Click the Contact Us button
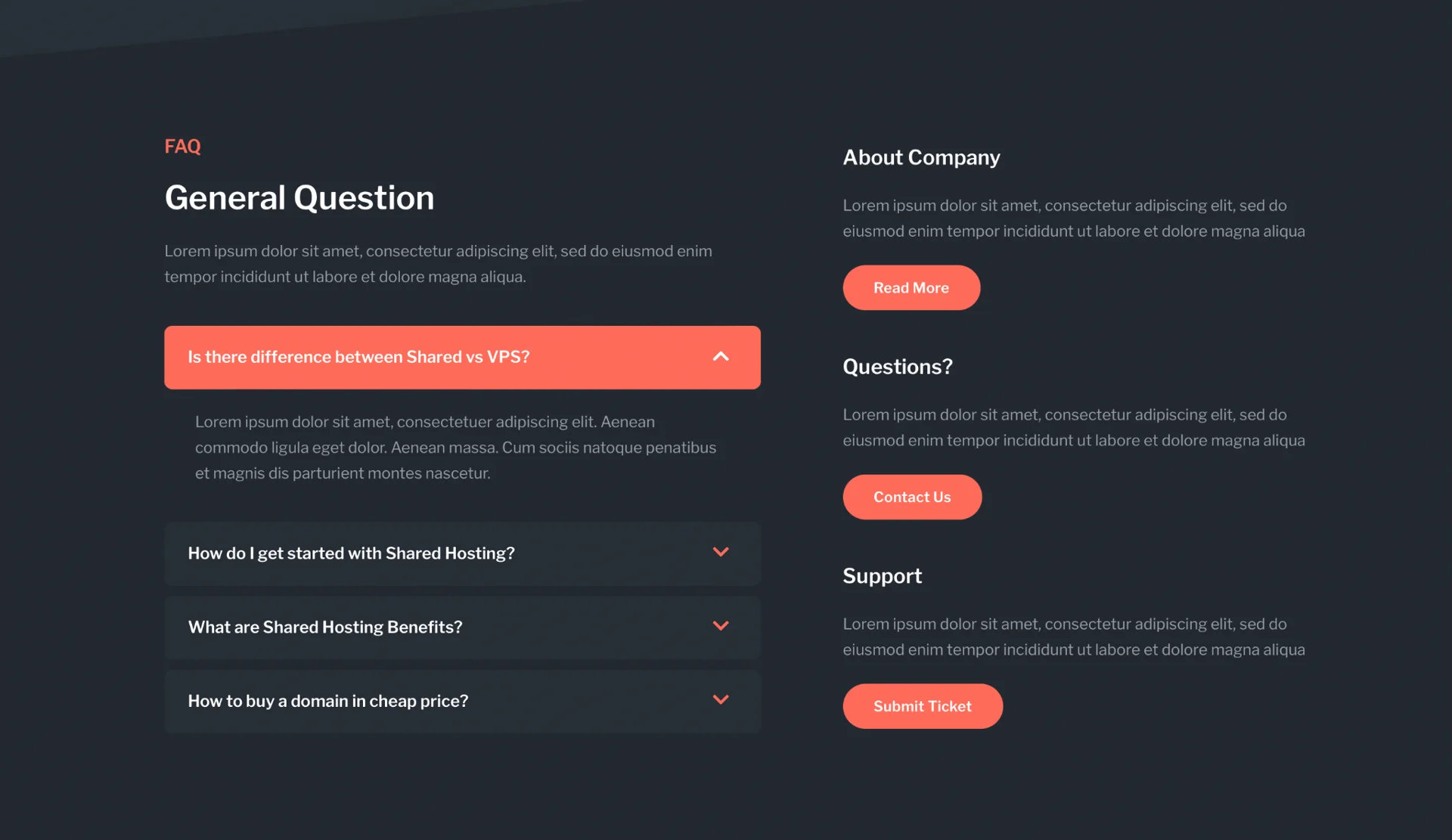This screenshot has height=840, width=1452. [912, 497]
